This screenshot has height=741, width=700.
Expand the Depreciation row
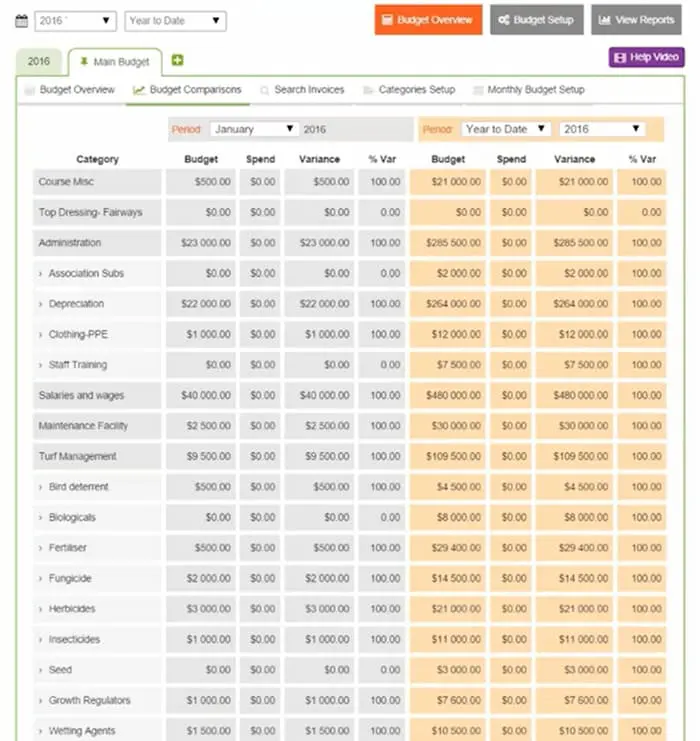click(x=41, y=304)
